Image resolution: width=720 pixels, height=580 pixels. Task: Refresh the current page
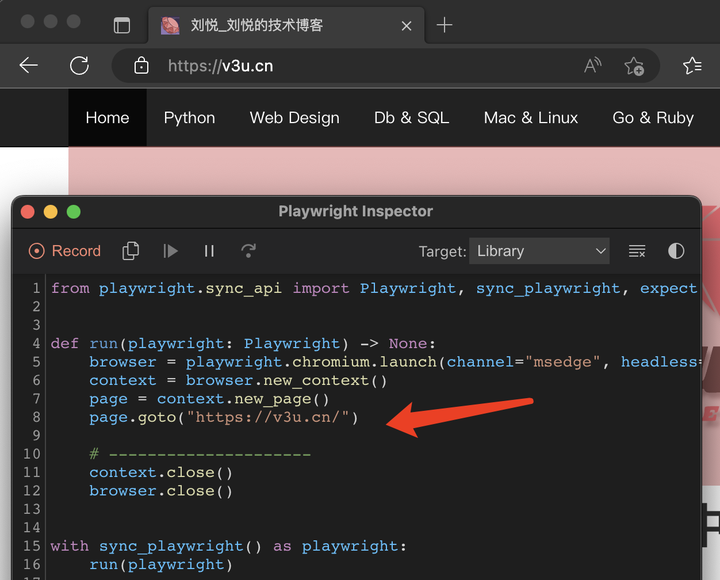coord(79,66)
